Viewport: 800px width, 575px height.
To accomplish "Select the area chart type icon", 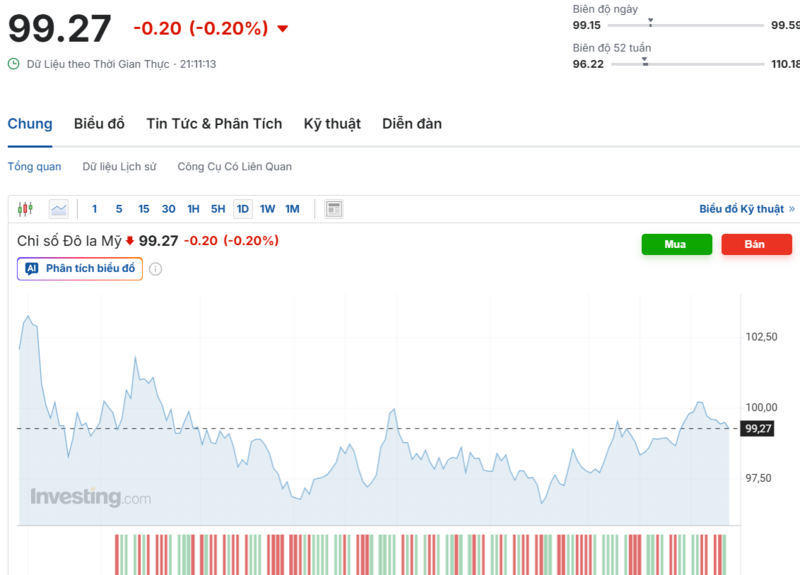I will click(x=59, y=209).
